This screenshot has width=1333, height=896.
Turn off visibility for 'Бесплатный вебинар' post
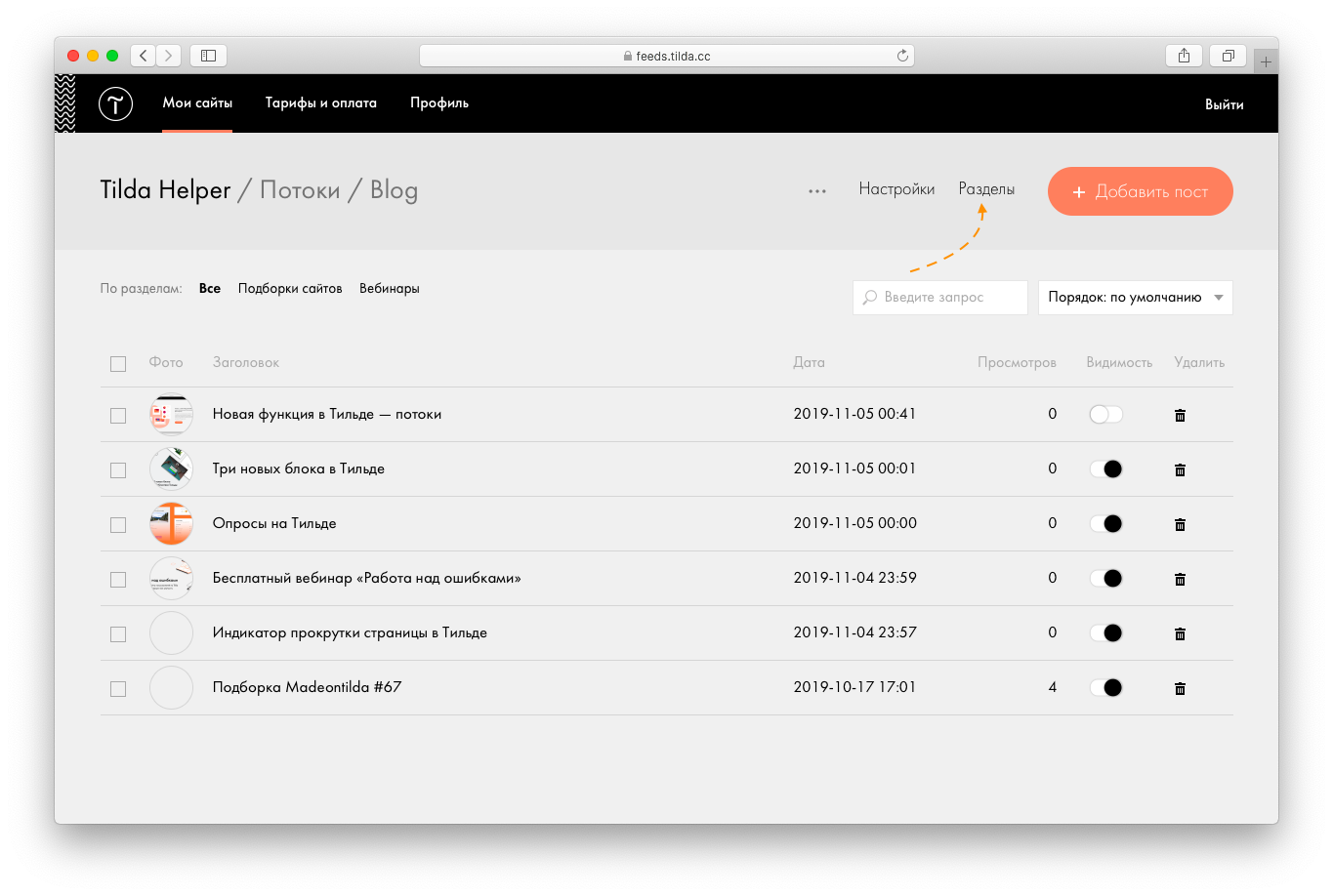1106,579
